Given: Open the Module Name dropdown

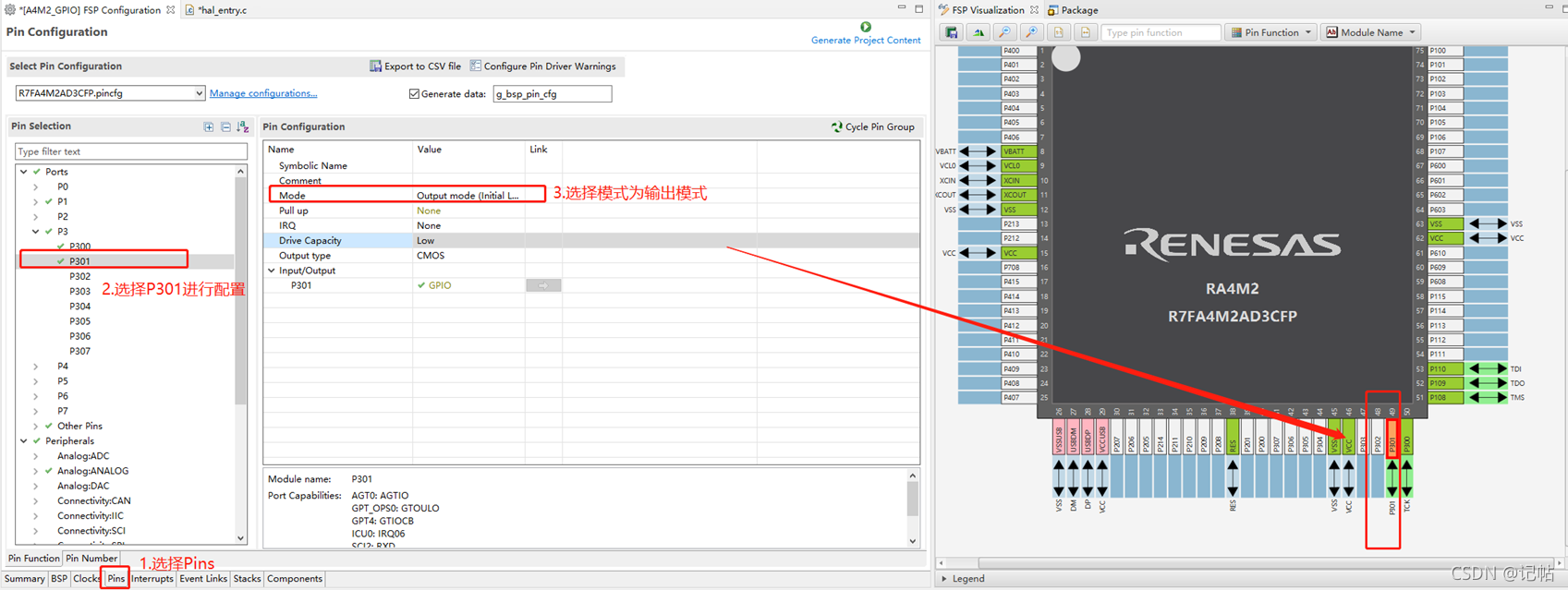Looking at the screenshot, I should point(1370,32).
